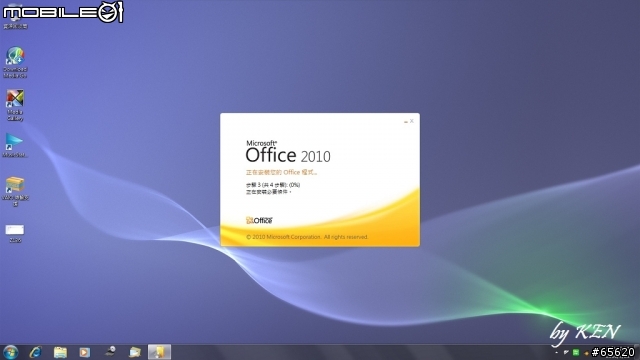Click the webcam application taskbar icon

point(110,351)
